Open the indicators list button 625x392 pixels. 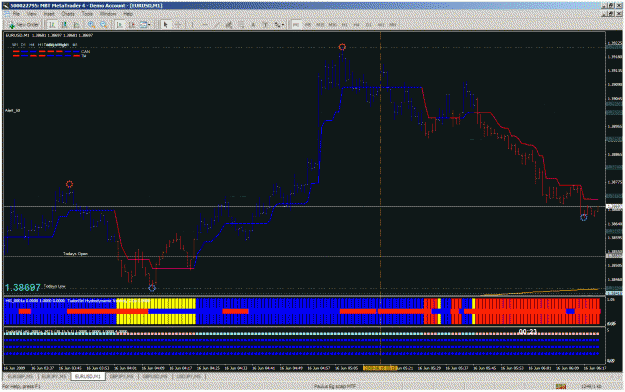(143, 25)
